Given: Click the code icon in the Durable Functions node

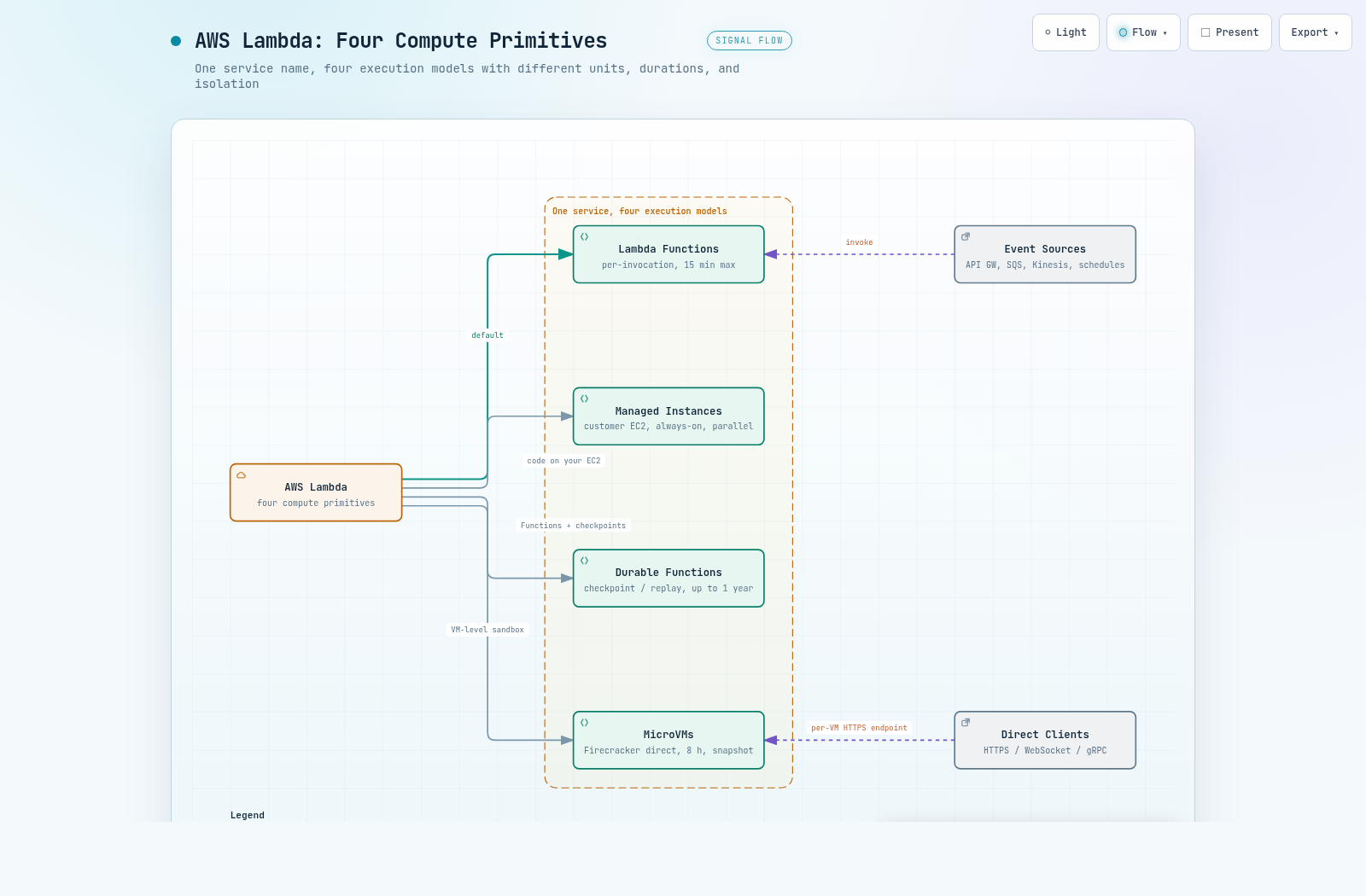Looking at the screenshot, I should coord(585,561).
